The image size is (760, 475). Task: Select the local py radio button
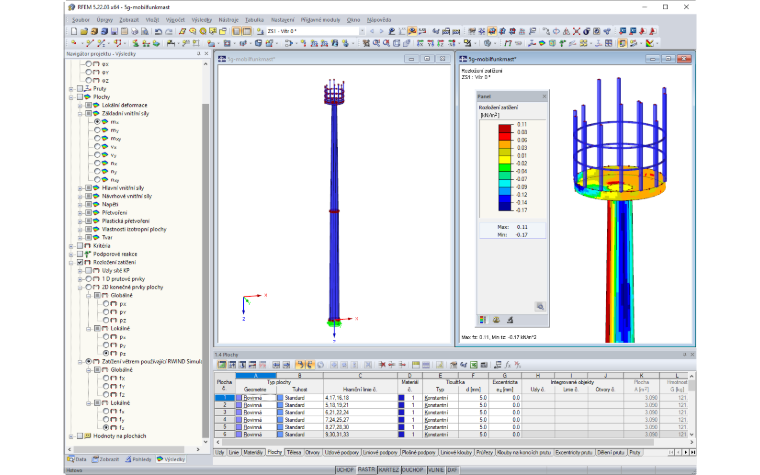click(106, 345)
